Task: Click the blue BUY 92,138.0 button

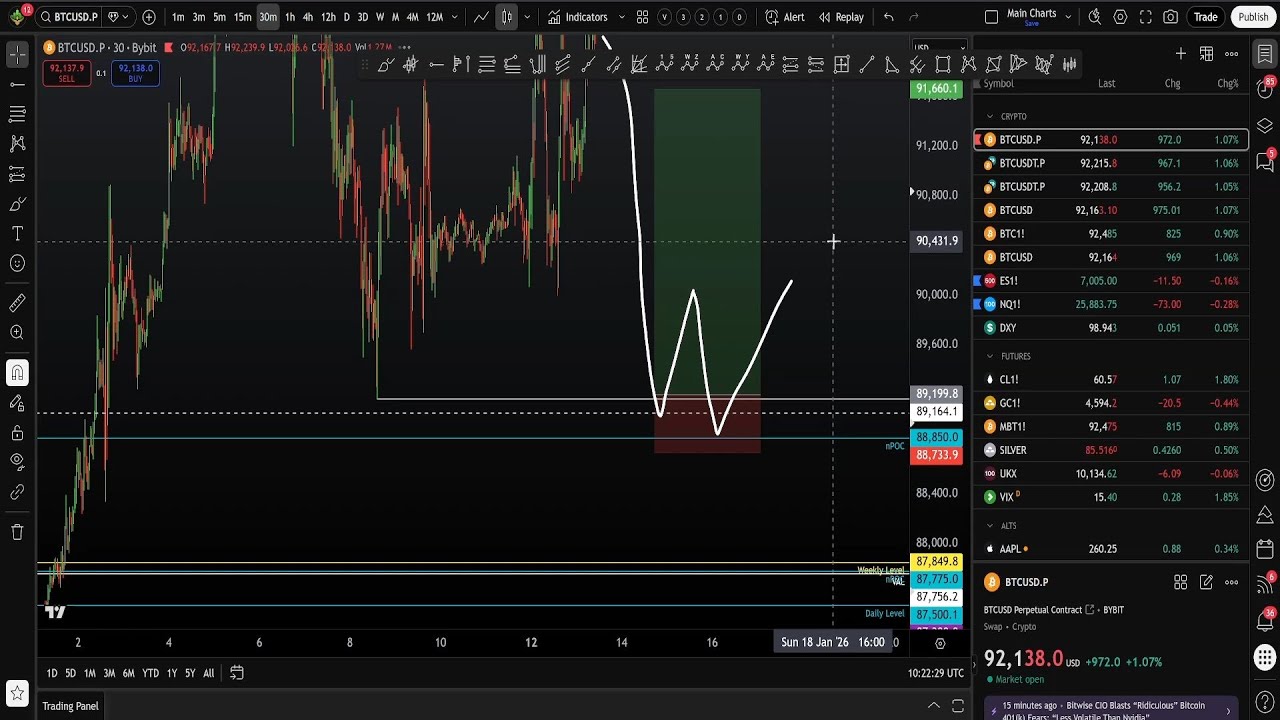Action: [135, 73]
